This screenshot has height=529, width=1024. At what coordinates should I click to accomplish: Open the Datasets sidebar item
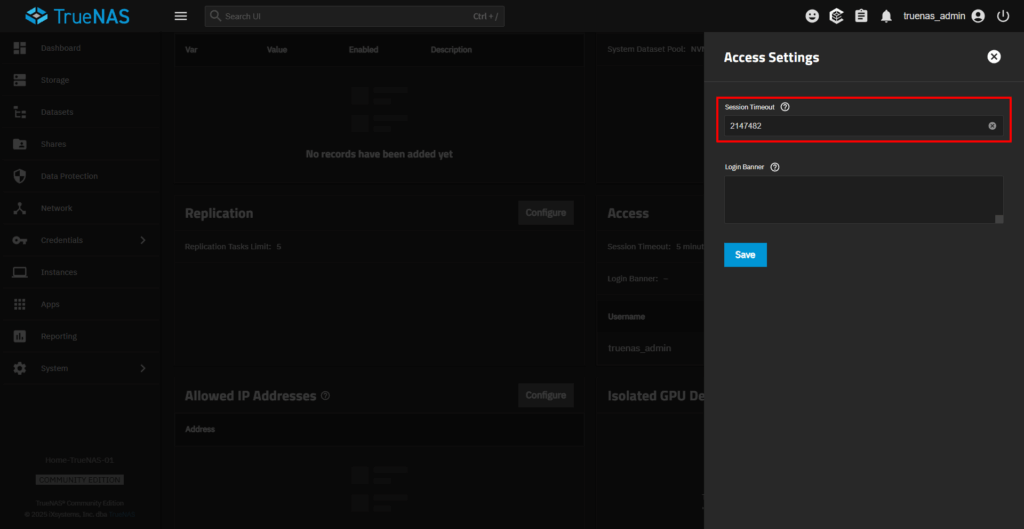tap(57, 112)
